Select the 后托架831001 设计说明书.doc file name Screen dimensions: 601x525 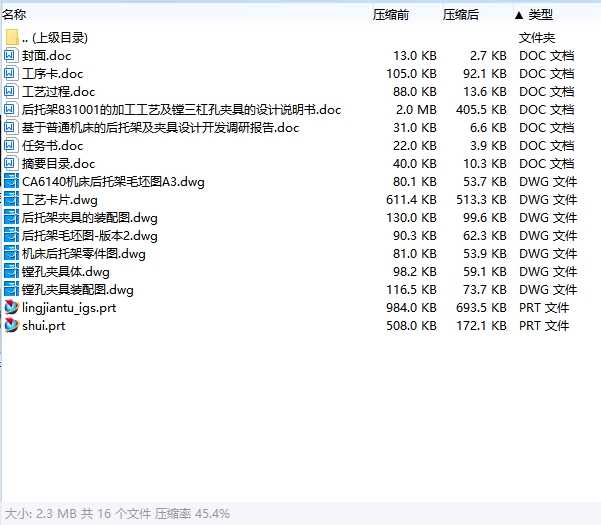tap(181, 110)
